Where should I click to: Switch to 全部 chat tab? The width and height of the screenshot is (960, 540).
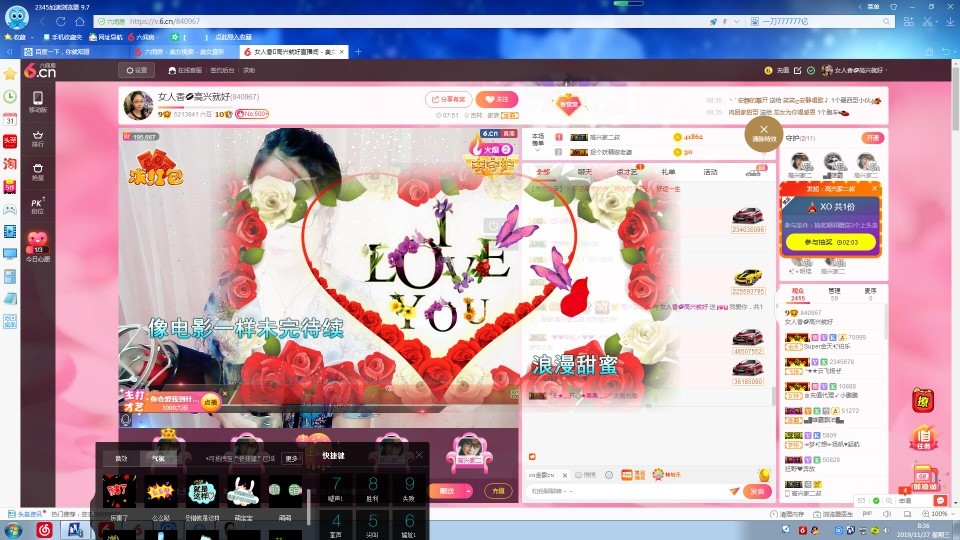543,172
